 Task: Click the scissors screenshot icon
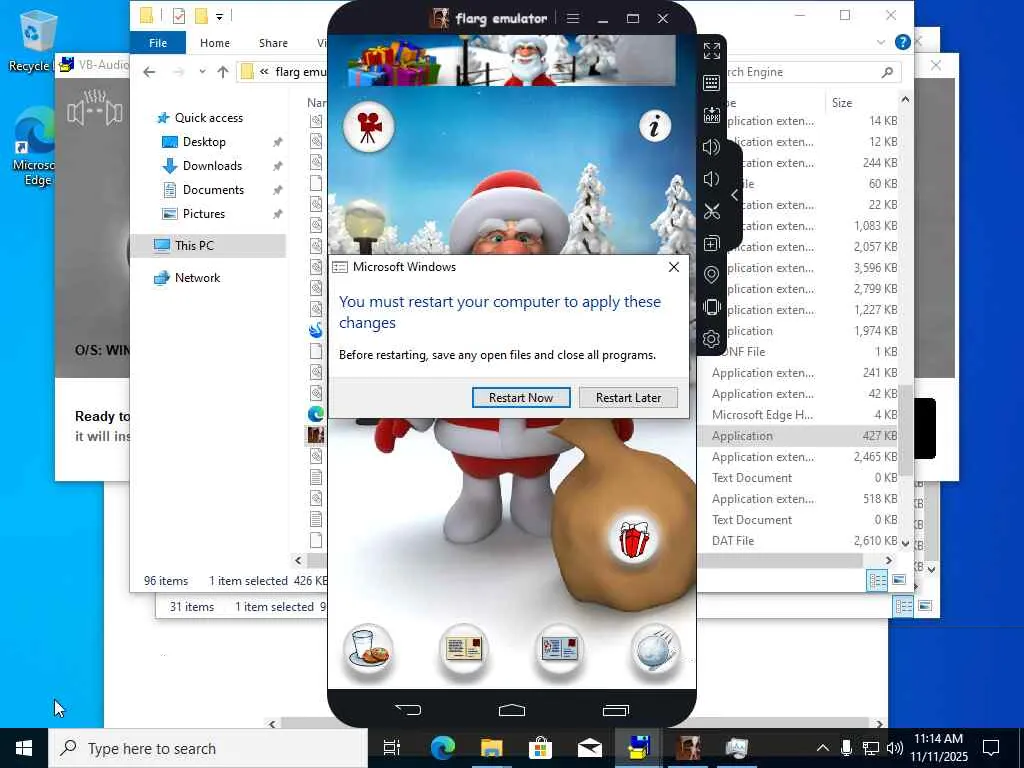tap(711, 211)
